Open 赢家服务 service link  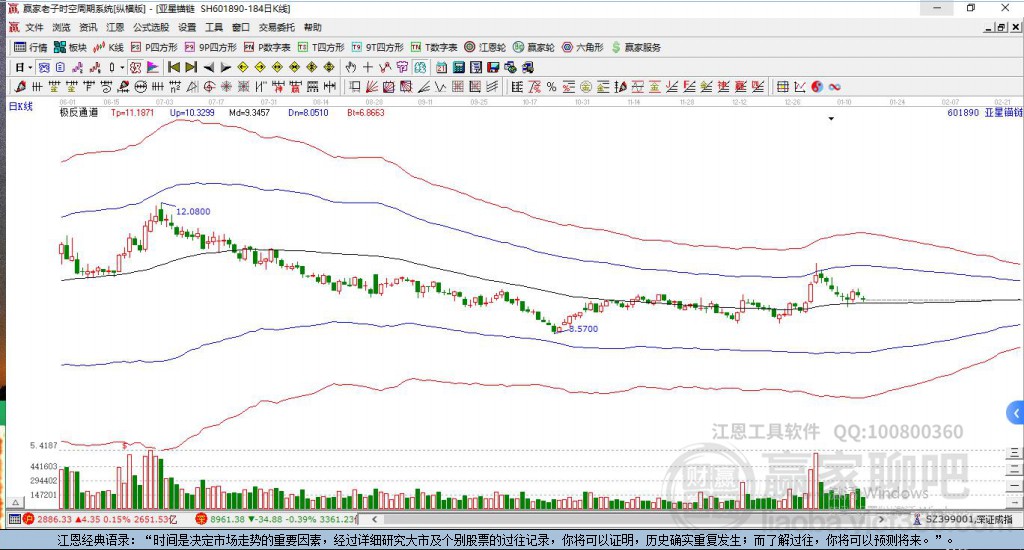[x=636, y=47]
